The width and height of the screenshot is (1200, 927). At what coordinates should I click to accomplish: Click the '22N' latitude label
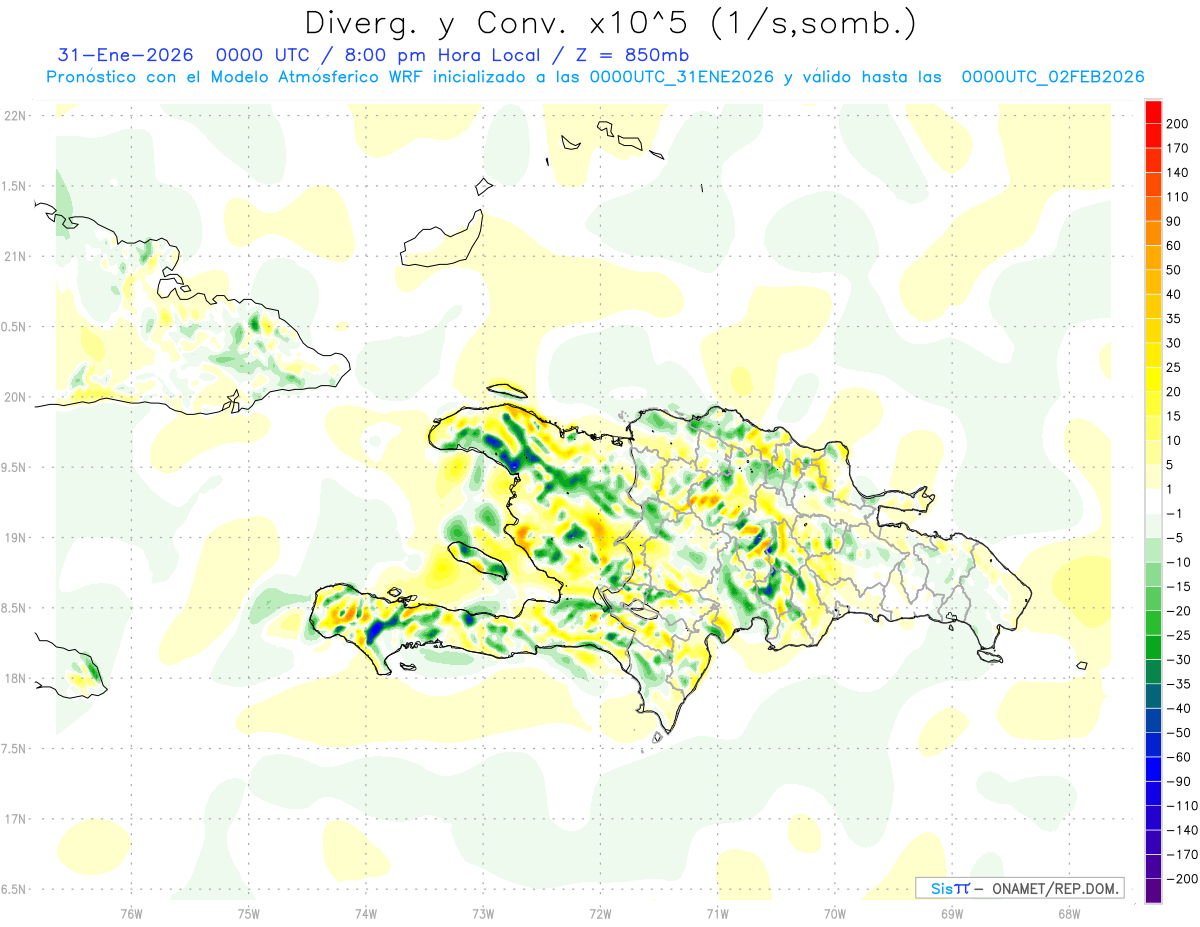pyautogui.click(x=14, y=115)
